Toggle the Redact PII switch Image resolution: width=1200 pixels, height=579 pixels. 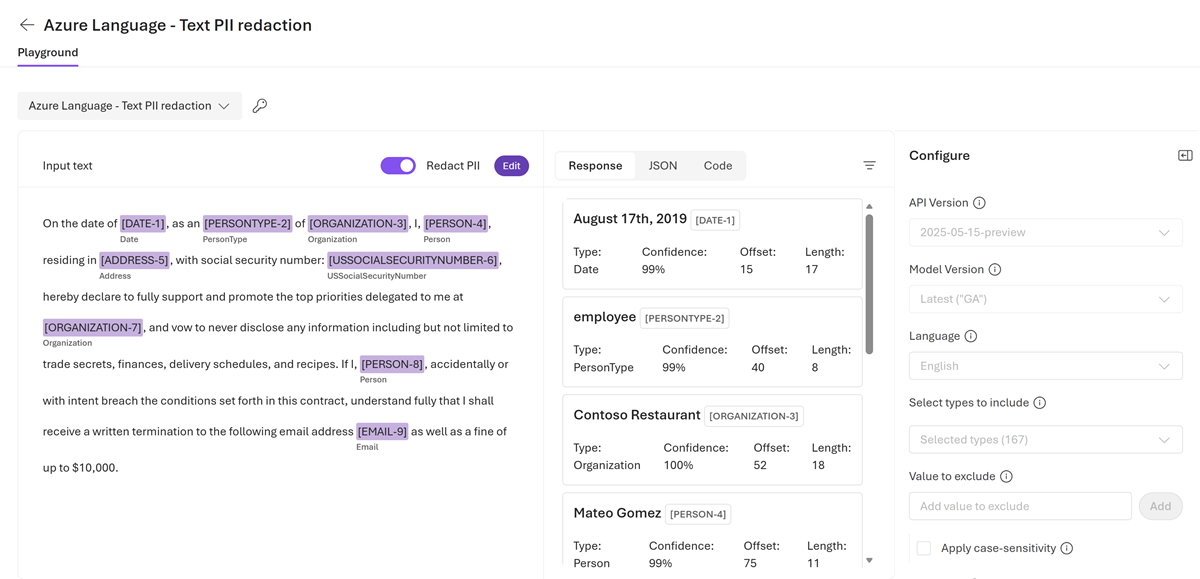coord(398,166)
